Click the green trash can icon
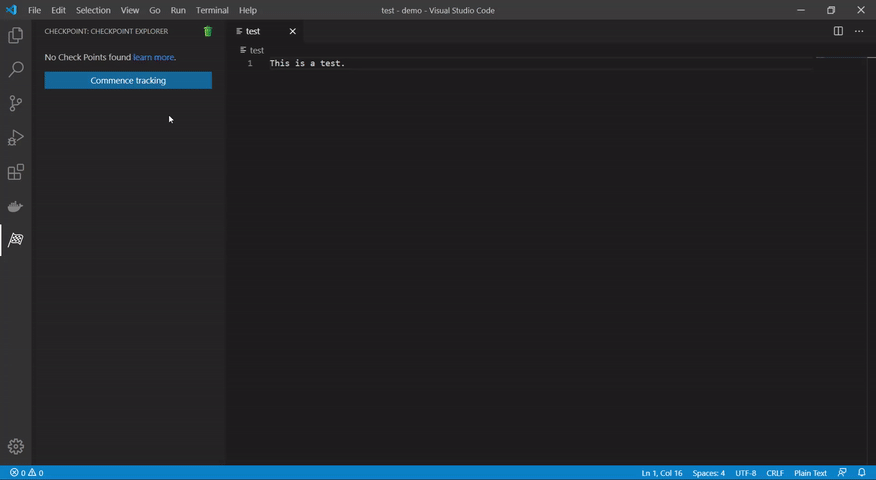876x480 pixels. [208, 31]
